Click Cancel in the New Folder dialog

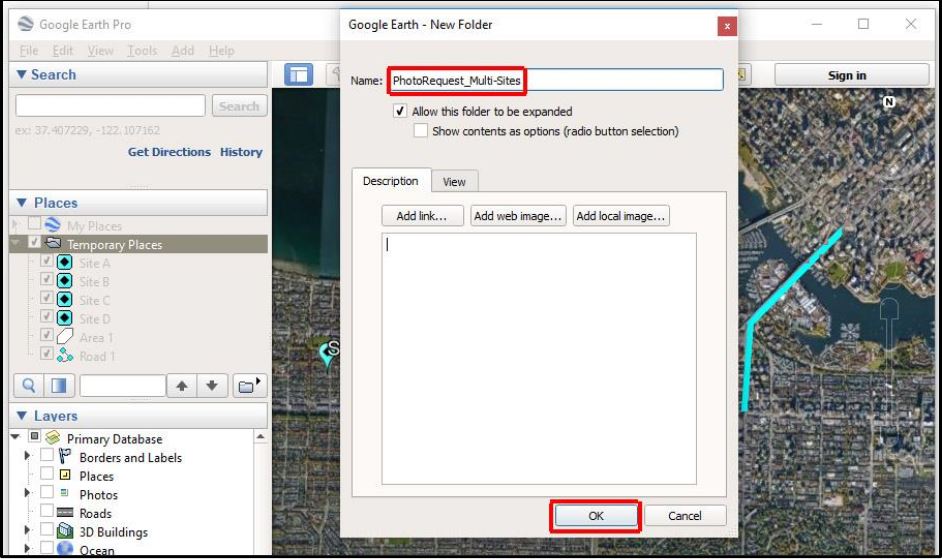(685, 516)
